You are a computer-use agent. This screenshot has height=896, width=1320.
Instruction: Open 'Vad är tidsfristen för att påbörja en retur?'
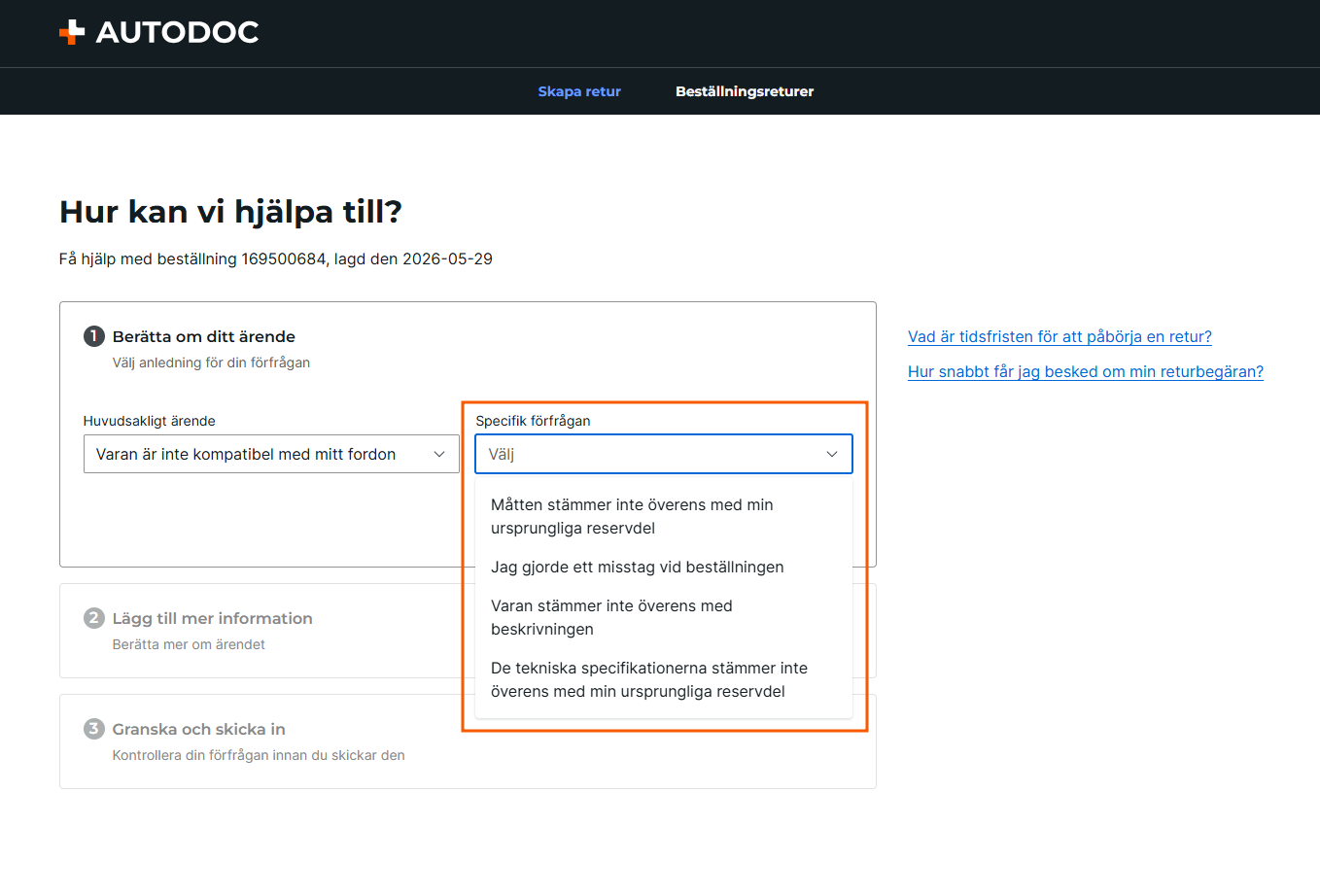point(1059,336)
